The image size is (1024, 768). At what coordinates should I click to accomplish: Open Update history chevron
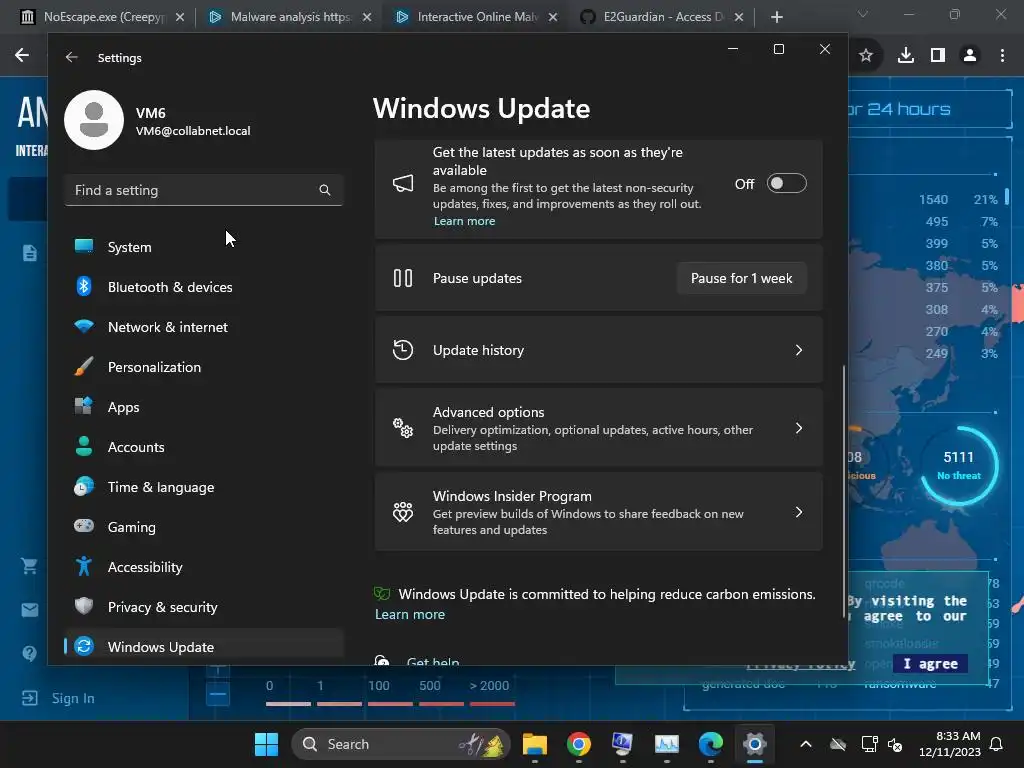[799, 350]
